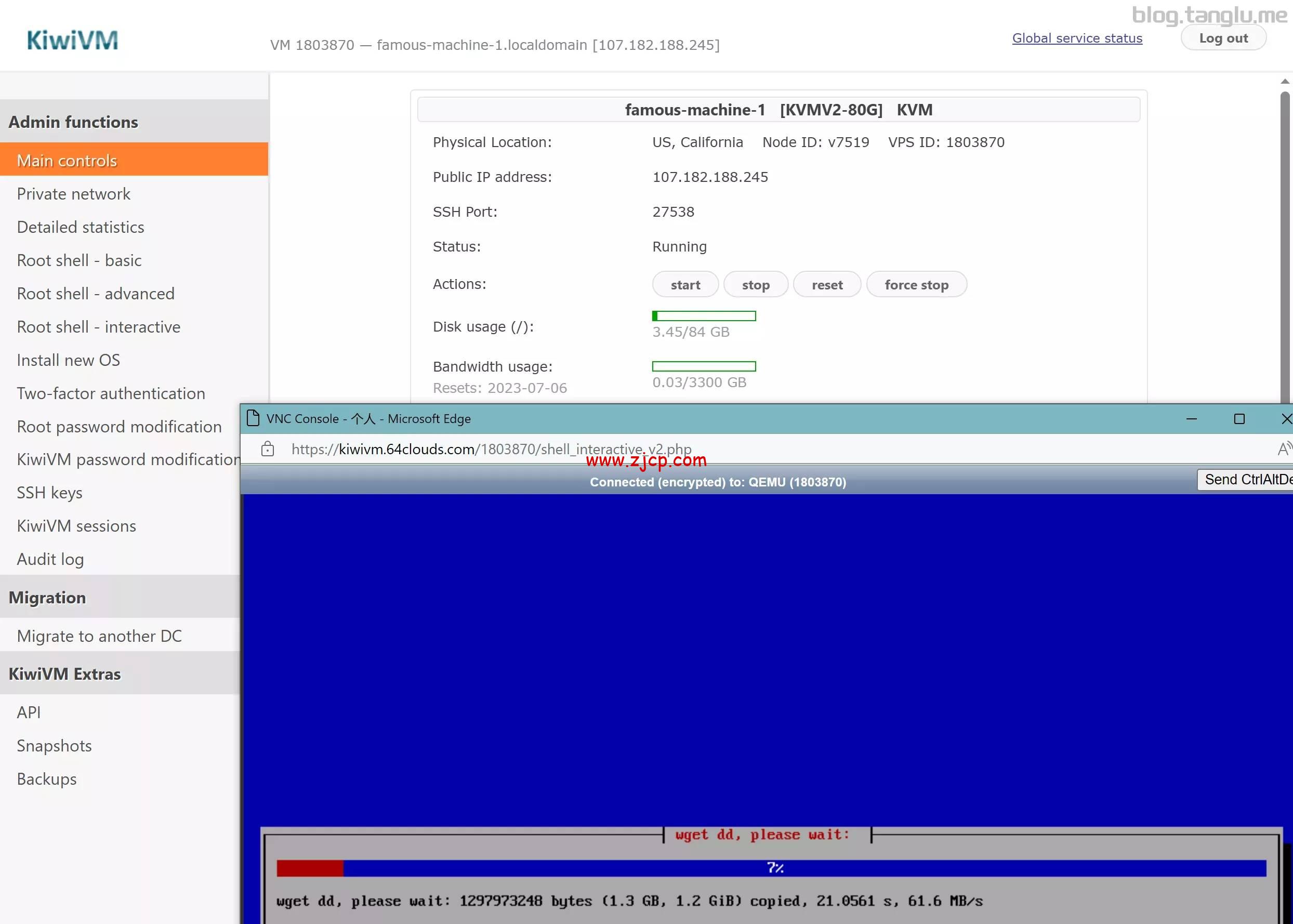Open Snapshots management icon
This screenshot has height=924, width=1293.
(54, 745)
